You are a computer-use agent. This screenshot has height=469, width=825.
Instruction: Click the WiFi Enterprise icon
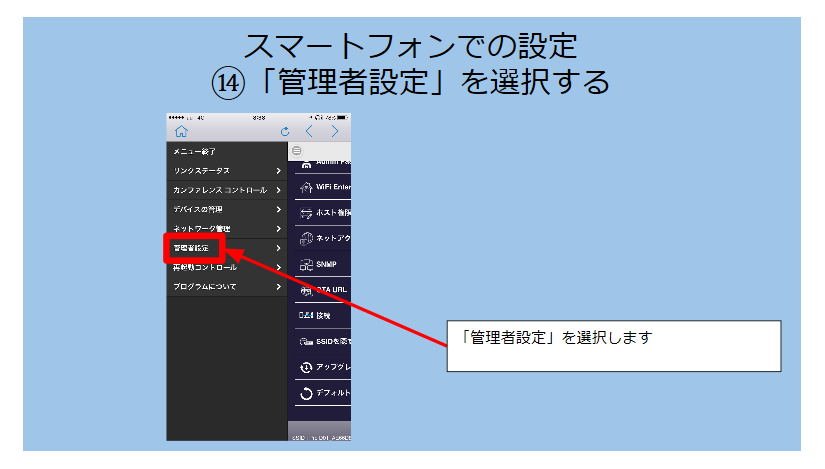(306, 187)
